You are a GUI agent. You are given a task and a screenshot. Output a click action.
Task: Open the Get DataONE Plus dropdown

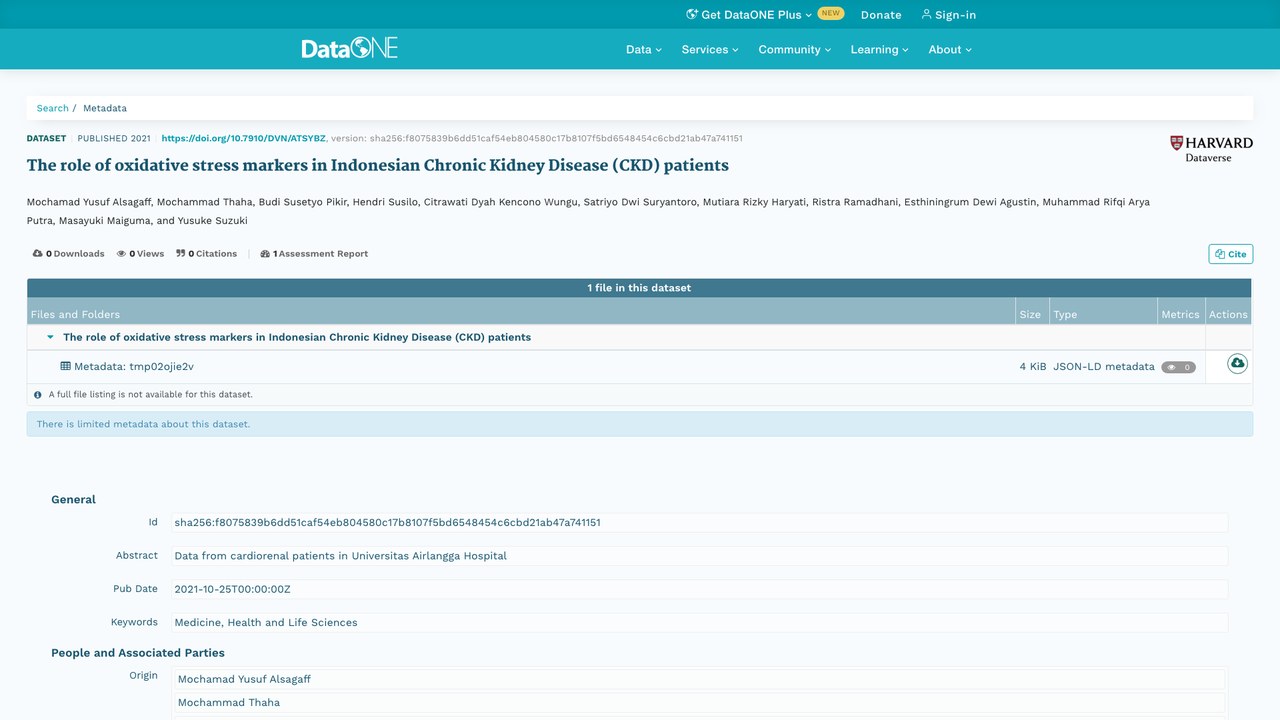coord(749,15)
